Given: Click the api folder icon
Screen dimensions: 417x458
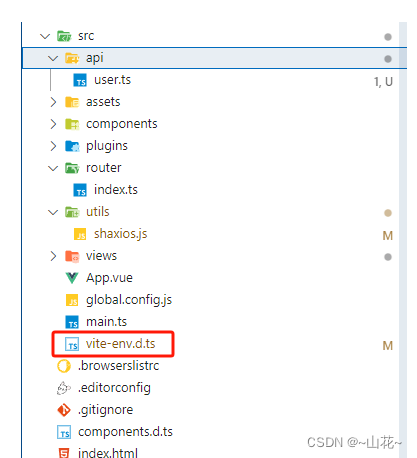Looking at the screenshot, I should pyautogui.click(x=72, y=58).
